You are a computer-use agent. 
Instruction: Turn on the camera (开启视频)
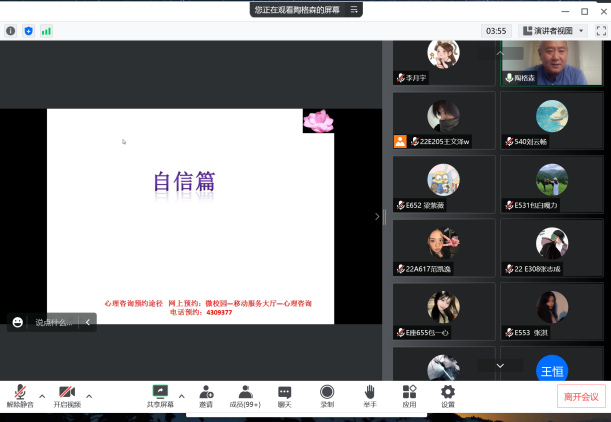pos(67,394)
